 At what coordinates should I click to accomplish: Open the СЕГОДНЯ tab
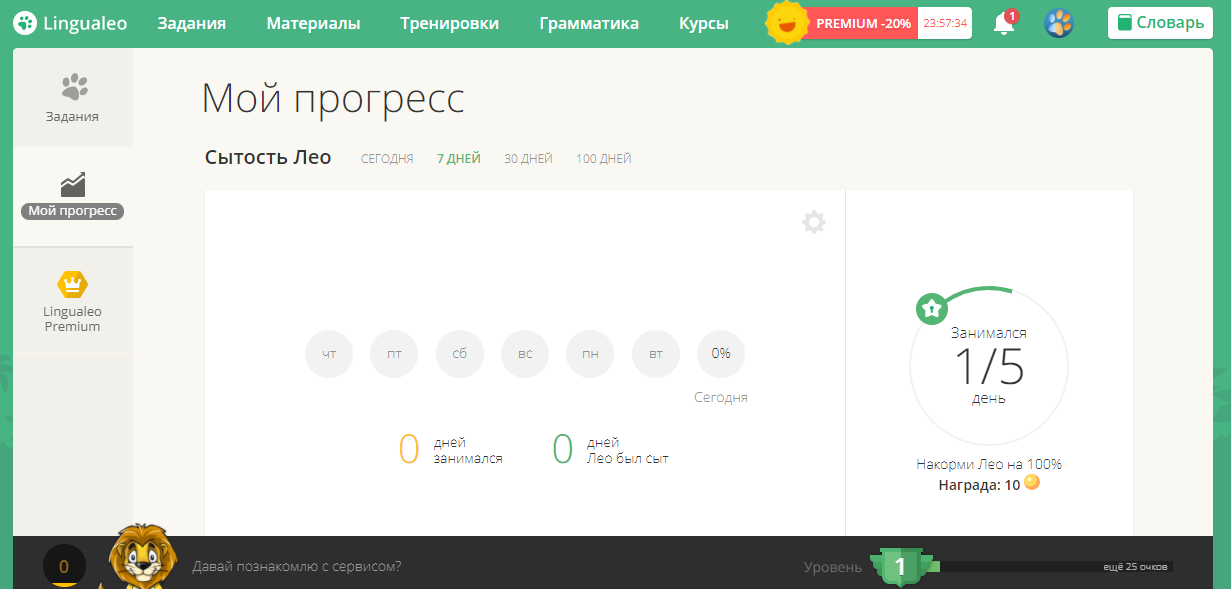386,158
